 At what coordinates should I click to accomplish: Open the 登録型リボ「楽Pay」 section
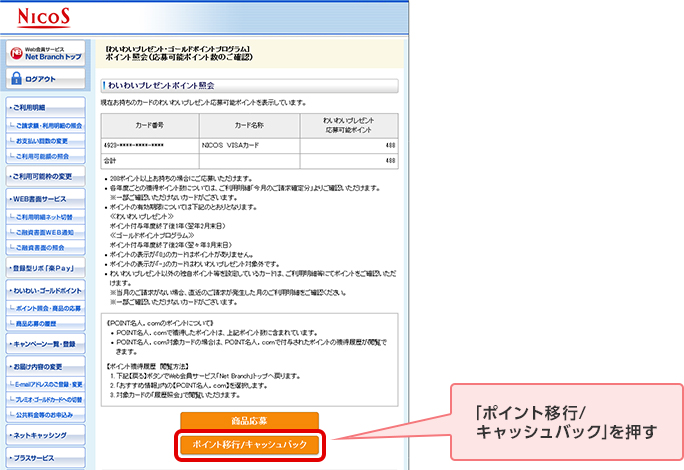point(46,269)
